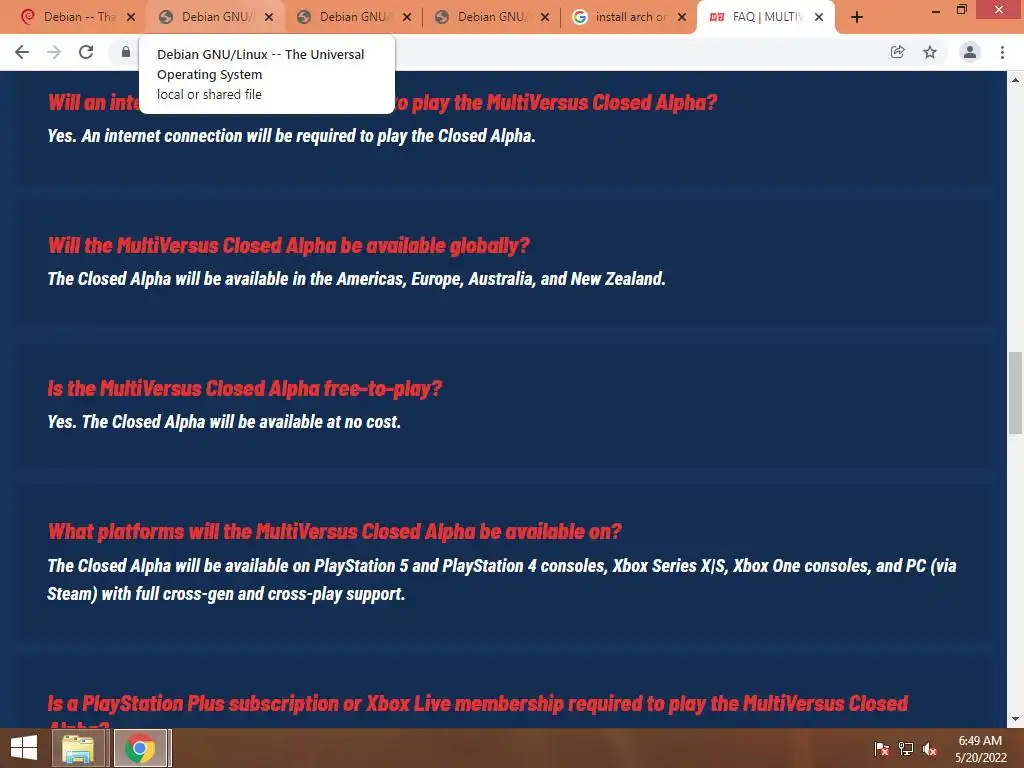Click the MultiVersus favicon on the FAQ tab
The height and width of the screenshot is (768, 1024).
[717, 17]
